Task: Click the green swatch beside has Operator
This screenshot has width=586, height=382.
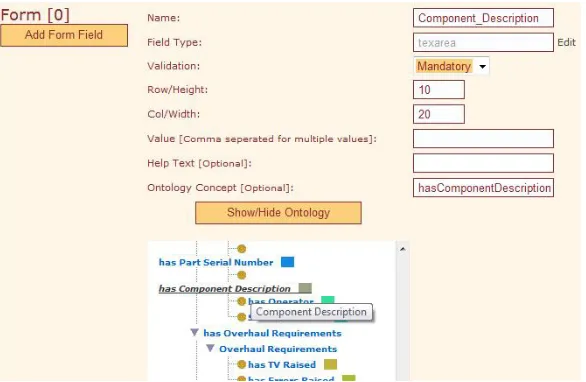Action: (327, 299)
